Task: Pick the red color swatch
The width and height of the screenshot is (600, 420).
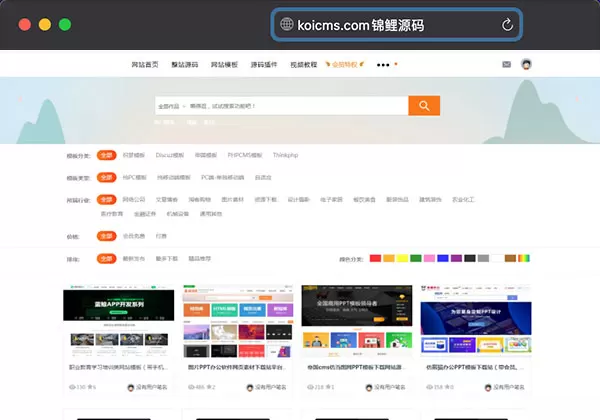Action: pyautogui.click(x=375, y=259)
